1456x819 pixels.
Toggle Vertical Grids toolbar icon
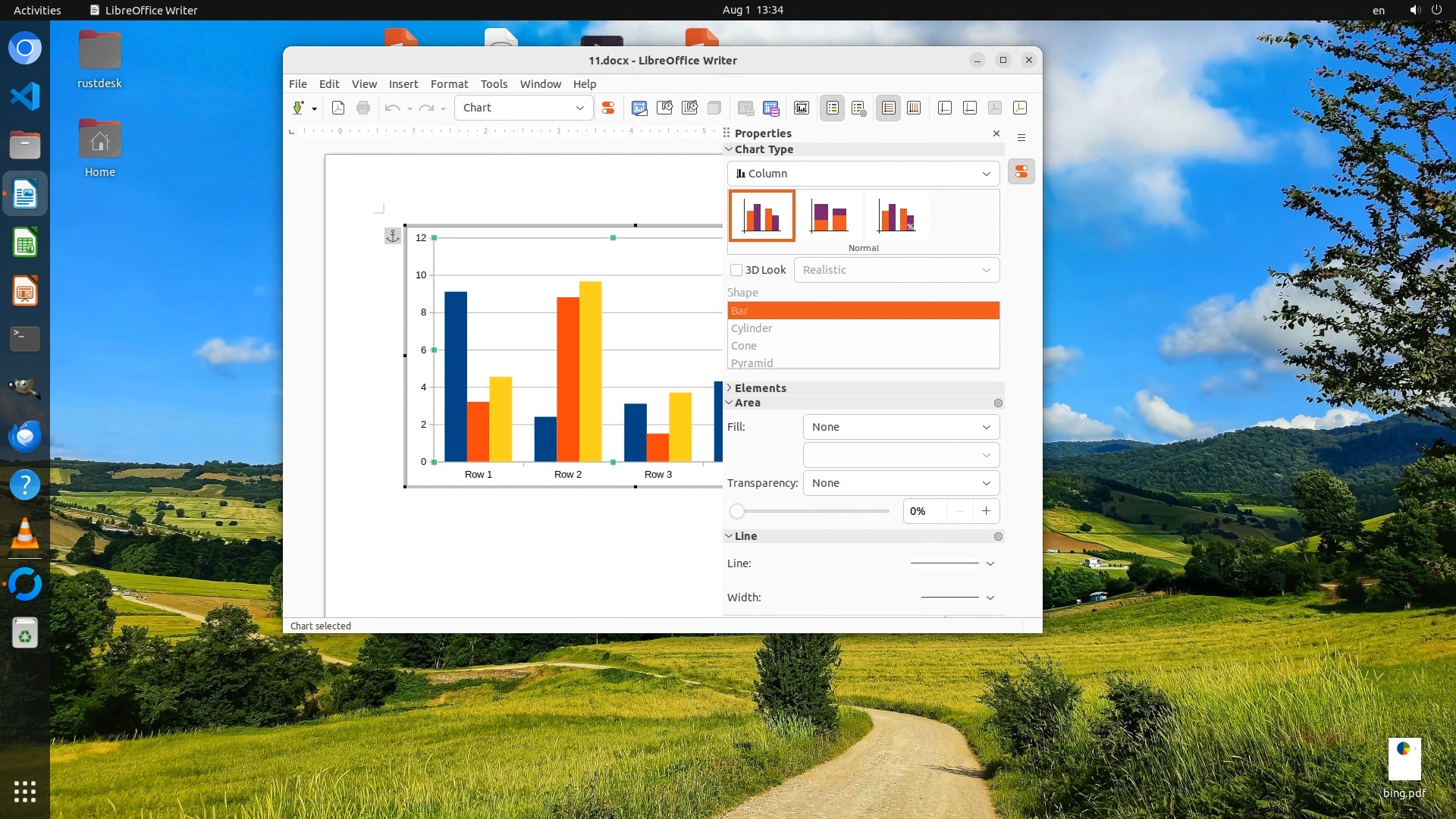[914, 108]
